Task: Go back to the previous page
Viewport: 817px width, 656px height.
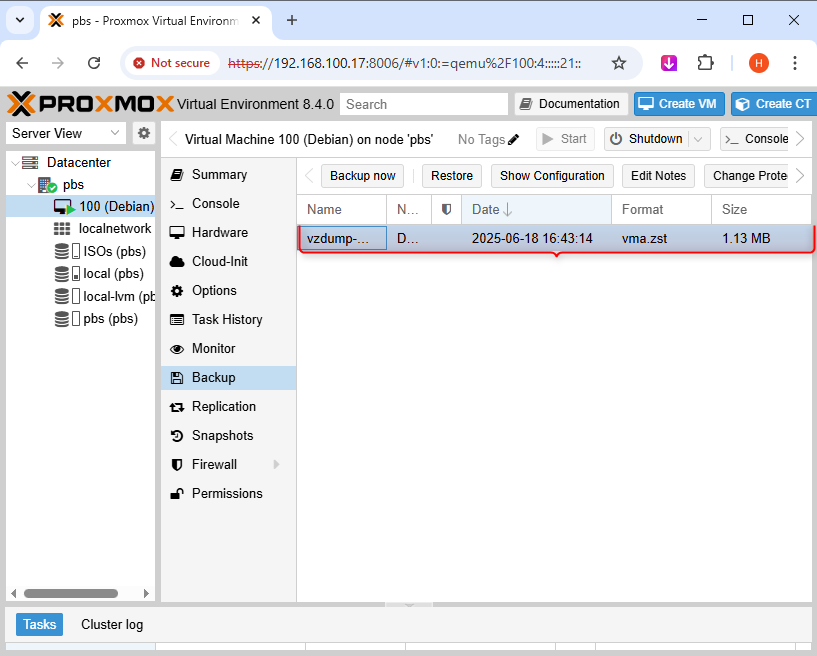Action: pos(22,63)
